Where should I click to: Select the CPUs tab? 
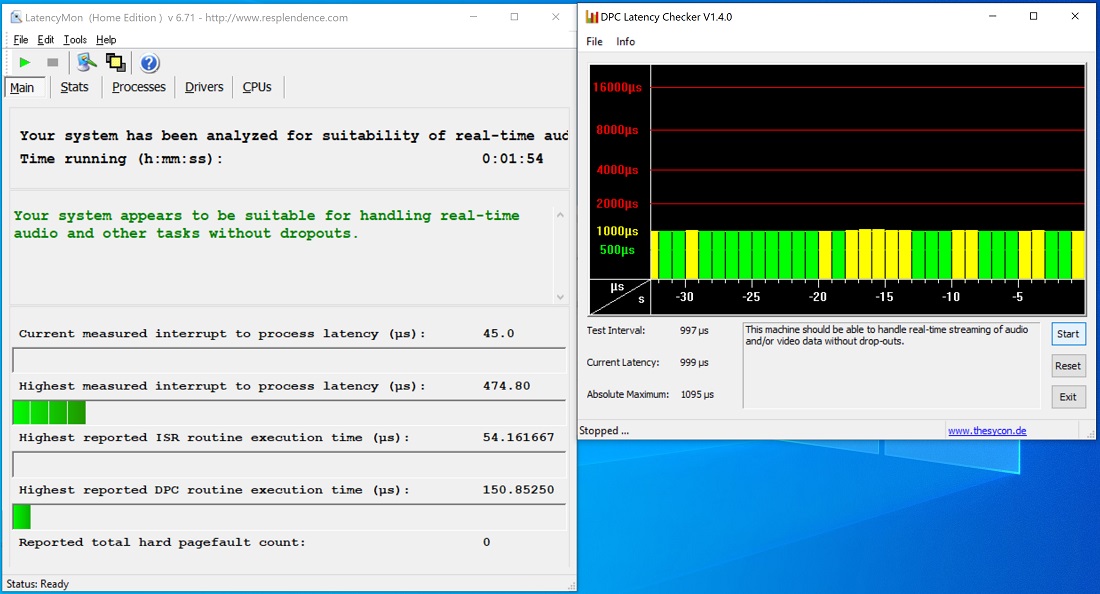(257, 87)
